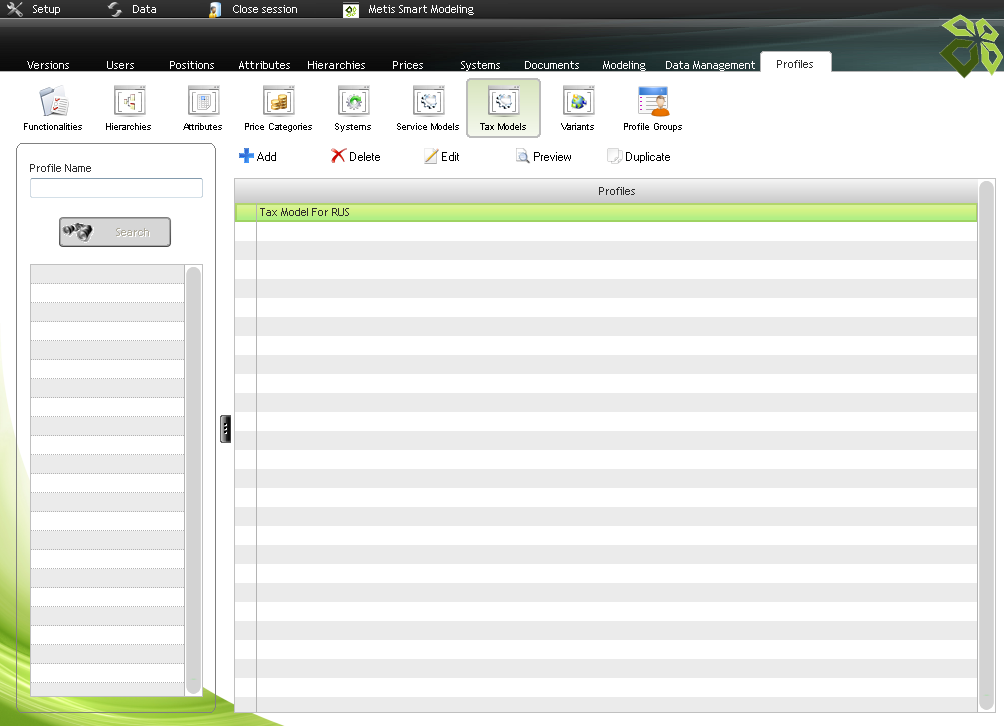Delete the selected tax model
The height and width of the screenshot is (726, 1004).
(356, 157)
